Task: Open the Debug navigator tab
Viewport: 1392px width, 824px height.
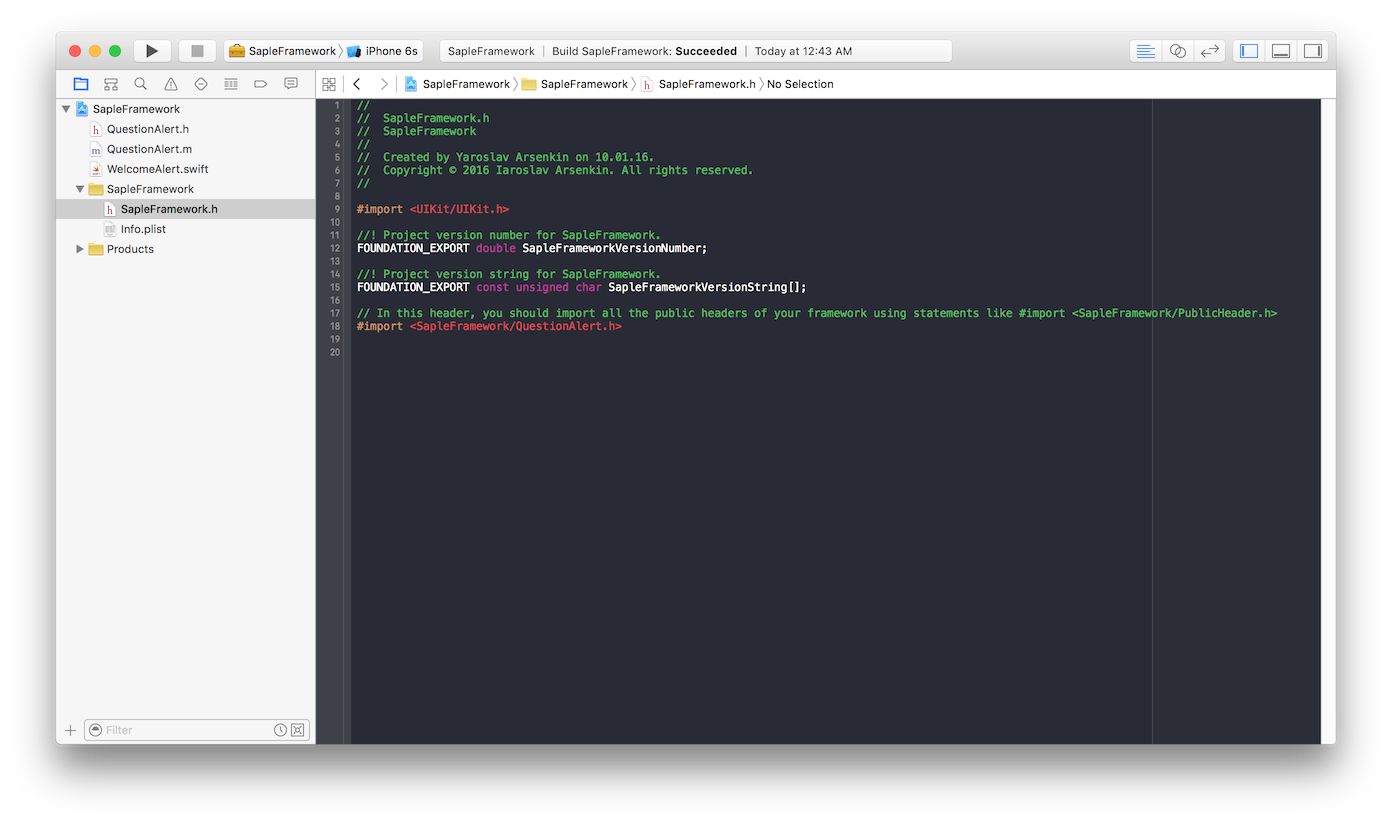Action: 231,84
